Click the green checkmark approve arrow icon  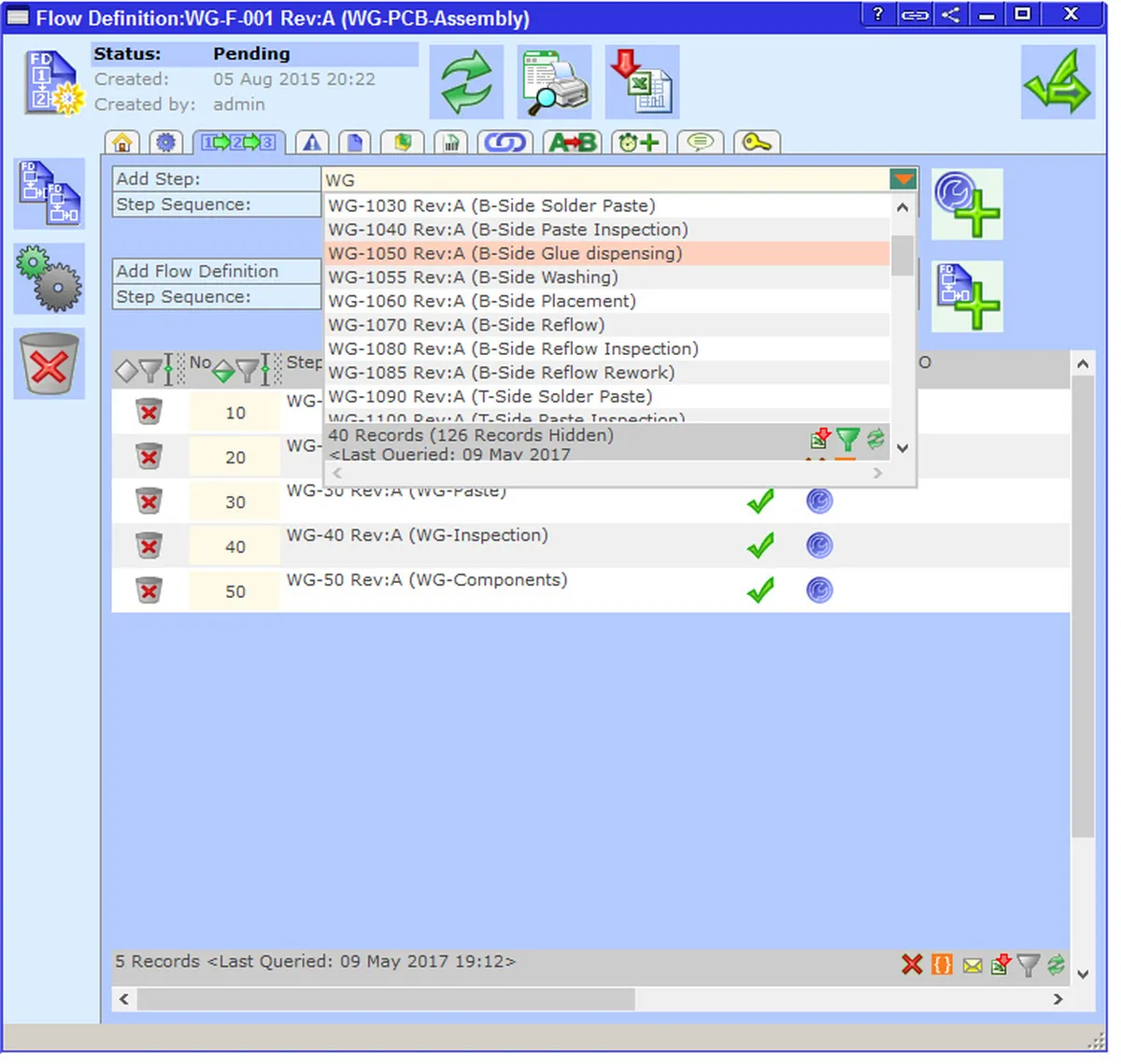coord(1057,82)
